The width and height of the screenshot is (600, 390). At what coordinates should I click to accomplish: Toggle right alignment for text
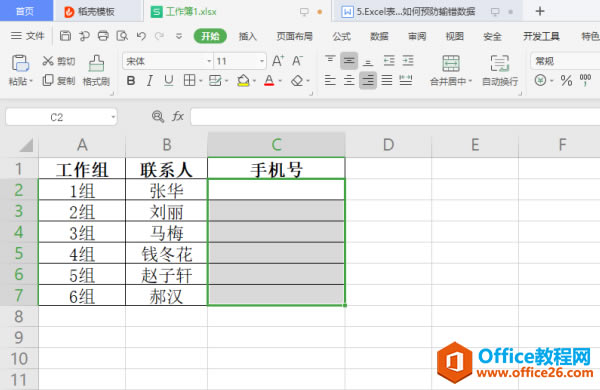(x=368, y=80)
